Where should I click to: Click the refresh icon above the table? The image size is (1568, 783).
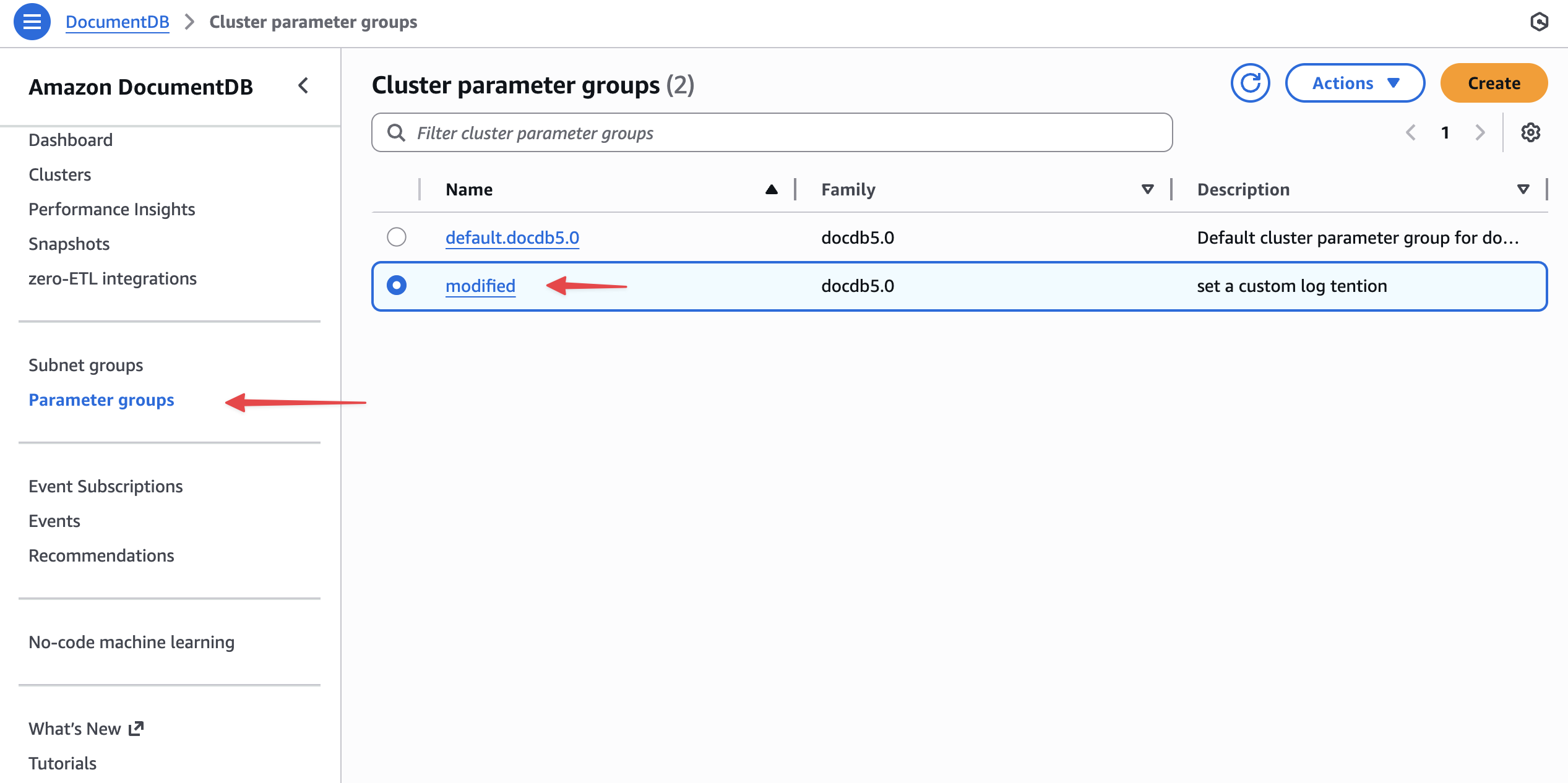[1250, 82]
